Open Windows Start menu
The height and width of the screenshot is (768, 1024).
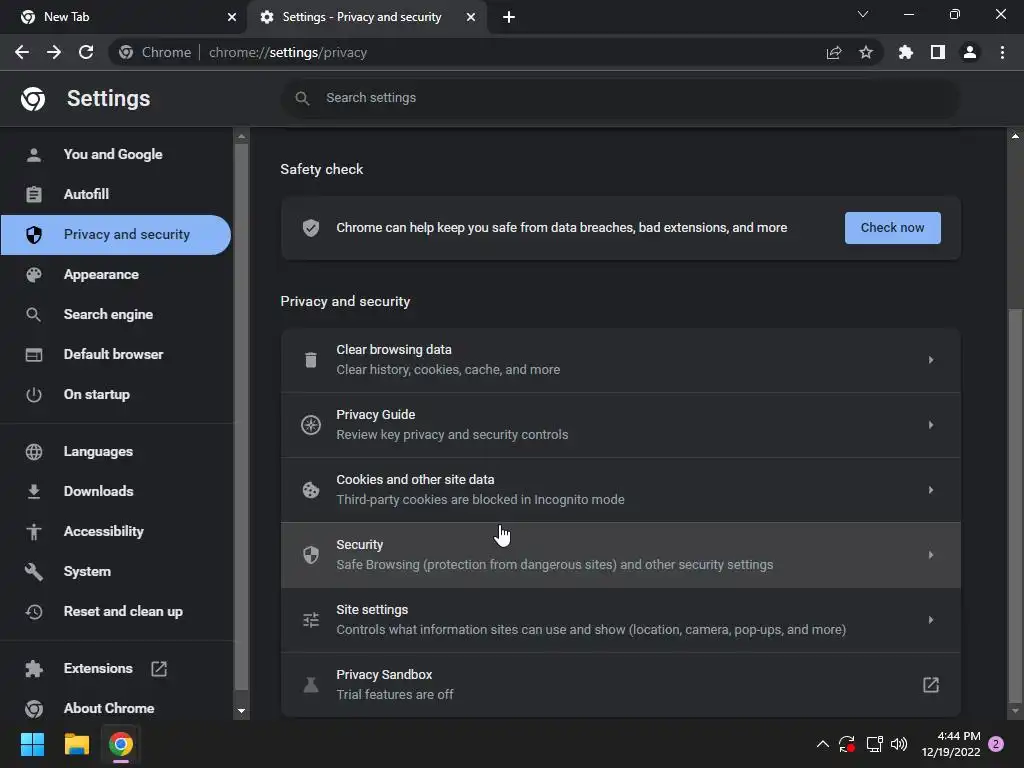pyautogui.click(x=32, y=744)
